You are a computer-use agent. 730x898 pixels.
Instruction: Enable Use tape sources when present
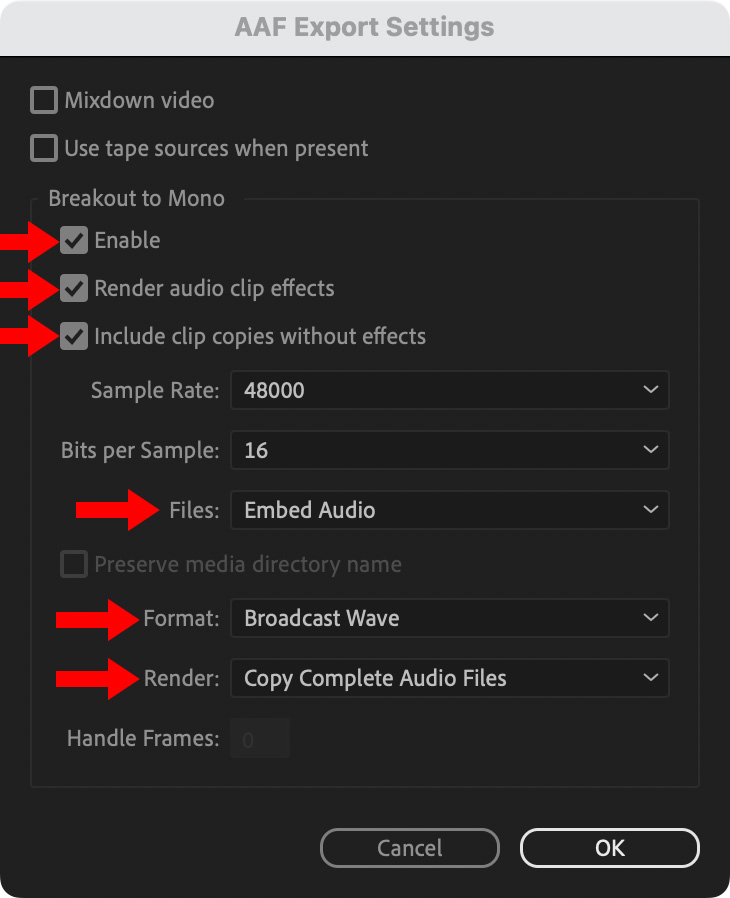(x=44, y=149)
